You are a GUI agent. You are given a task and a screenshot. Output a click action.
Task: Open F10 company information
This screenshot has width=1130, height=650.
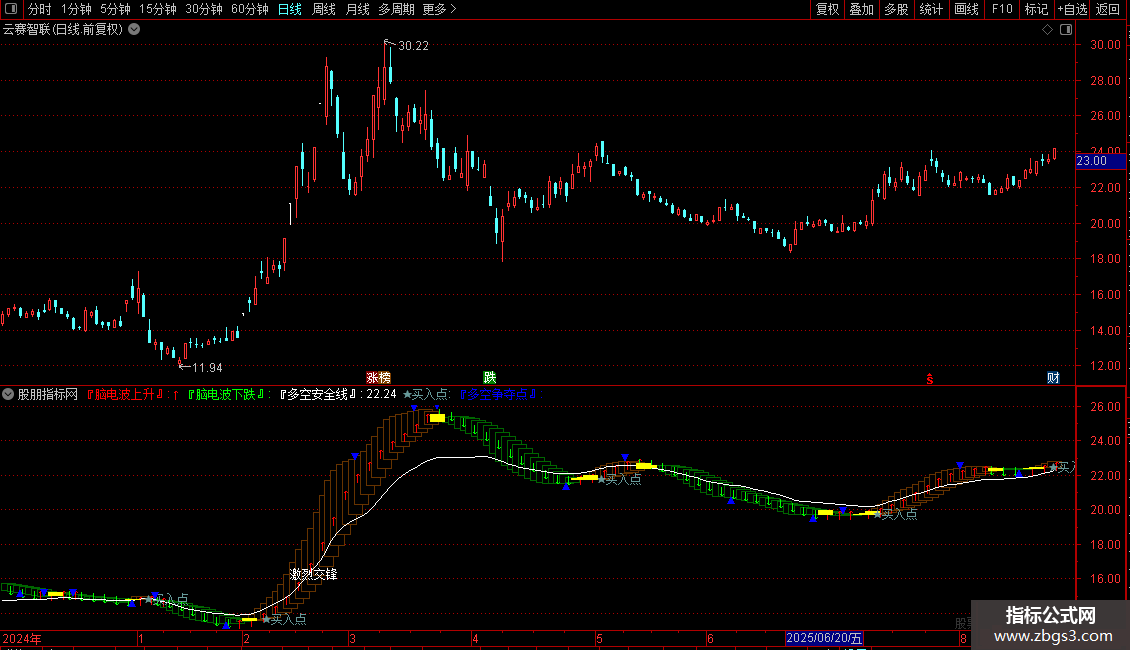coord(1002,9)
